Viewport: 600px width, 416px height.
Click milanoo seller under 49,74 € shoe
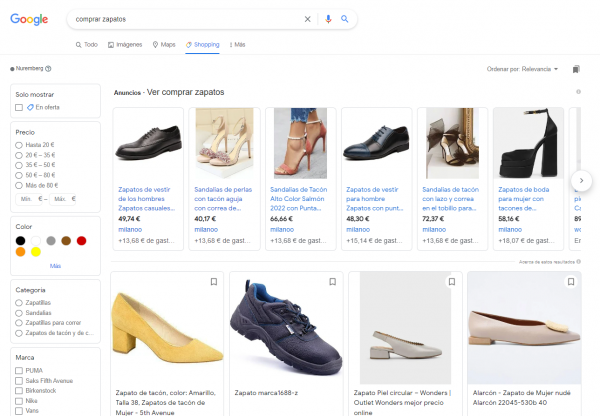pyautogui.click(x=130, y=230)
